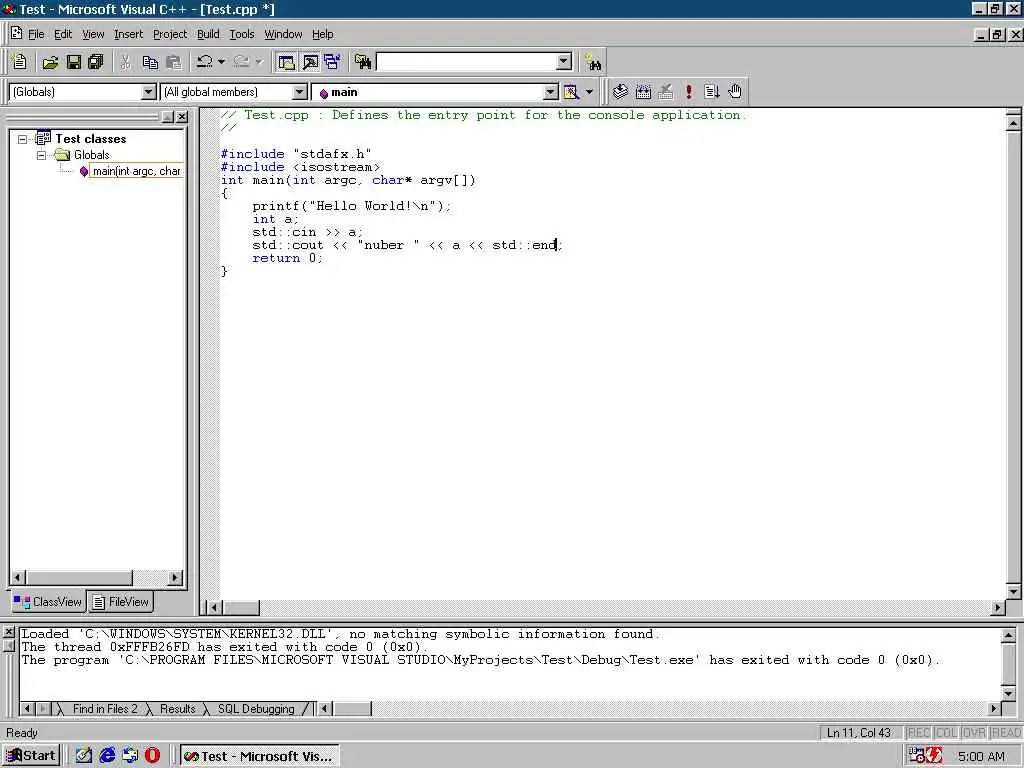This screenshot has height=768, width=1024.
Task: Click inside the Find text combo box
Action: [466, 62]
